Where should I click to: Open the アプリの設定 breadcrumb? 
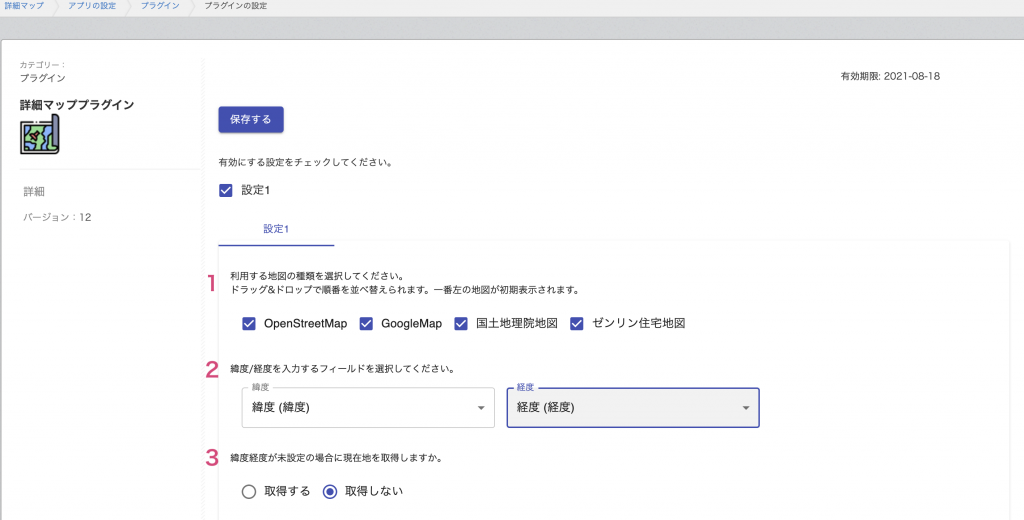(92, 5)
